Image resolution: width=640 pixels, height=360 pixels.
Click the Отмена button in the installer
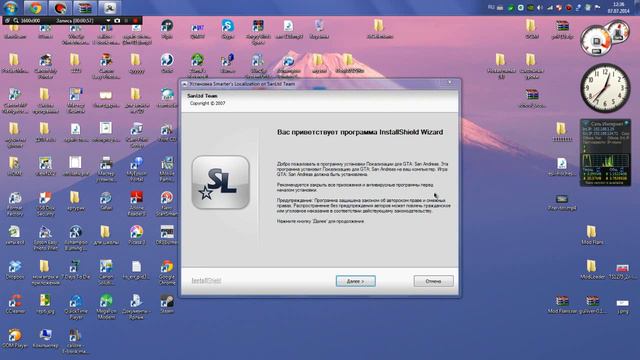(433, 281)
